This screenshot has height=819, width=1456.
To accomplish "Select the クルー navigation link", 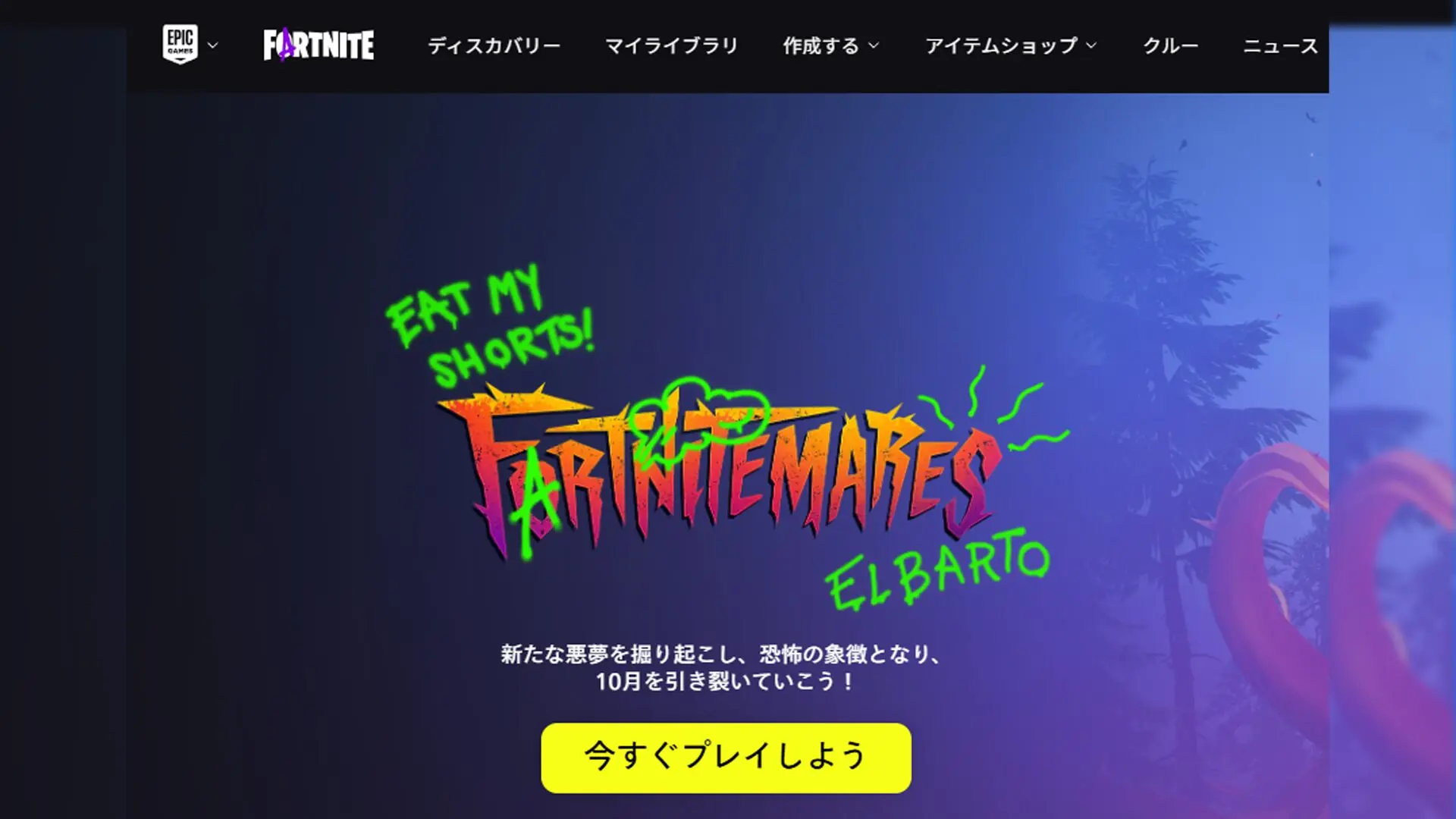I will tap(1171, 45).
